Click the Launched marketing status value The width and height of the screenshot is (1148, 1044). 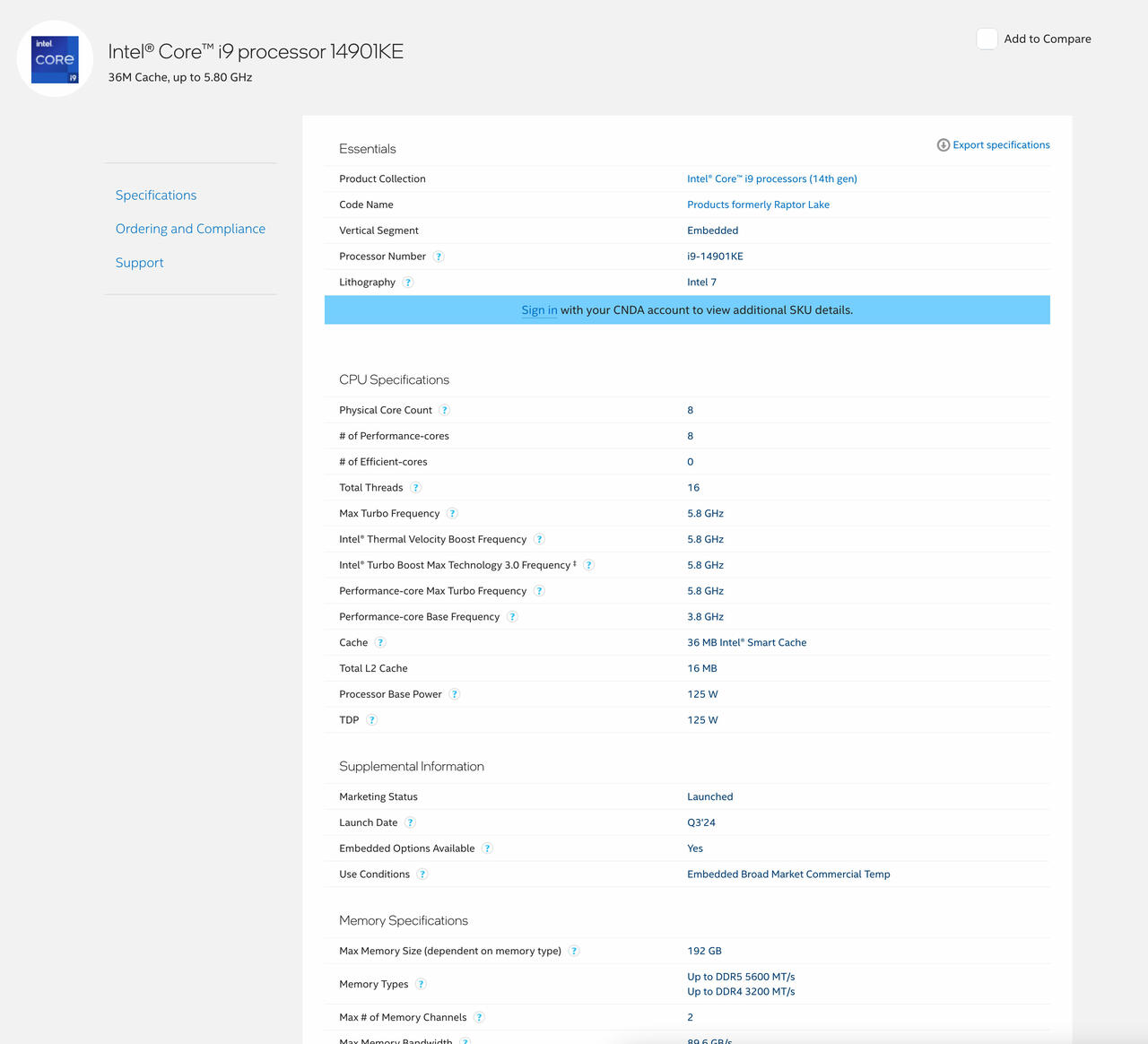pos(710,797)
